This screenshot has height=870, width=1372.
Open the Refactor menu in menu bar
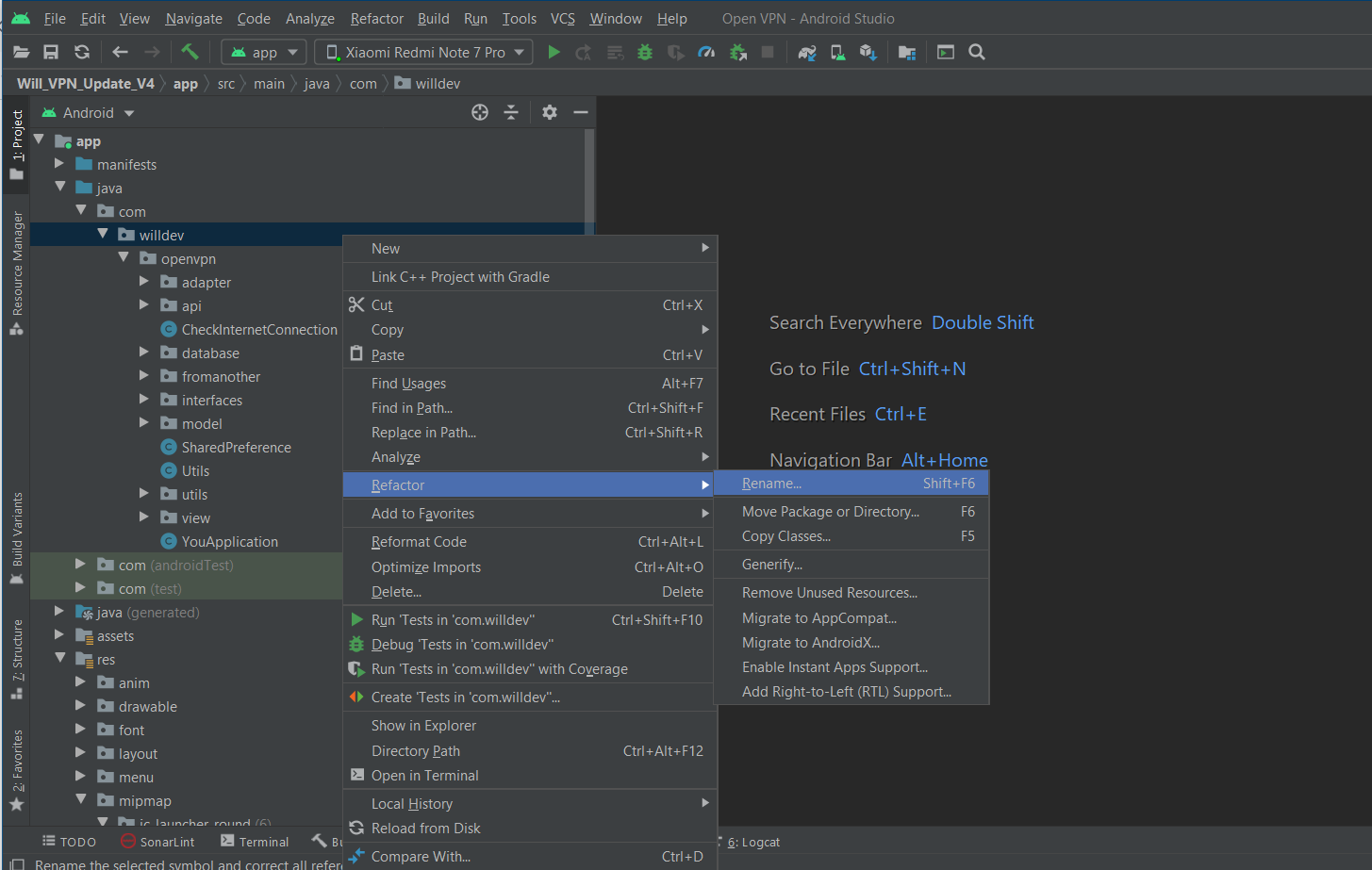coord(376,19)
